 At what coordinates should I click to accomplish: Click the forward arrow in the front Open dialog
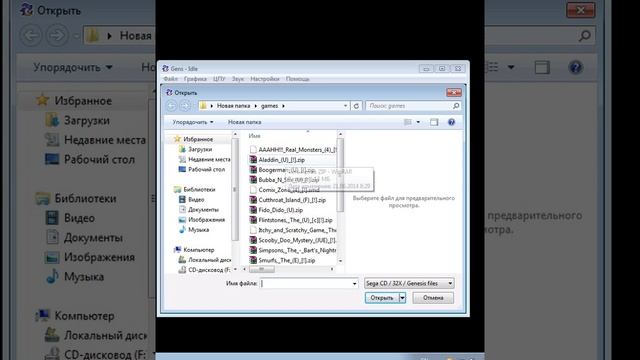185,106
